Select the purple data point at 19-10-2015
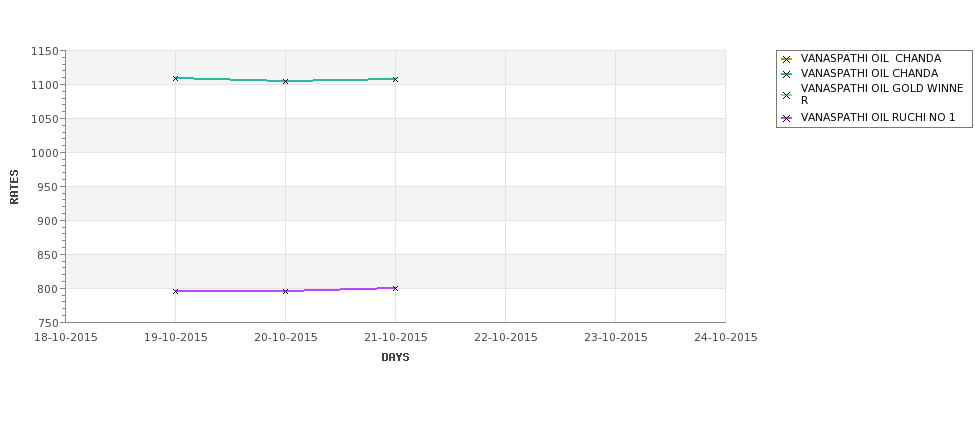The image size is (975, 429). (x=175, y=291)
